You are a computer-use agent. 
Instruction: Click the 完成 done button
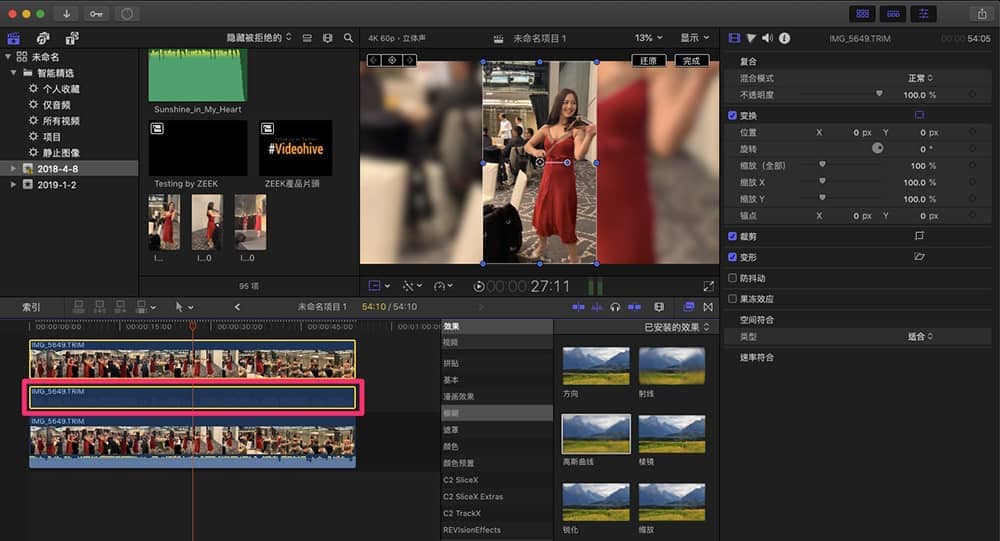[691, 61]
